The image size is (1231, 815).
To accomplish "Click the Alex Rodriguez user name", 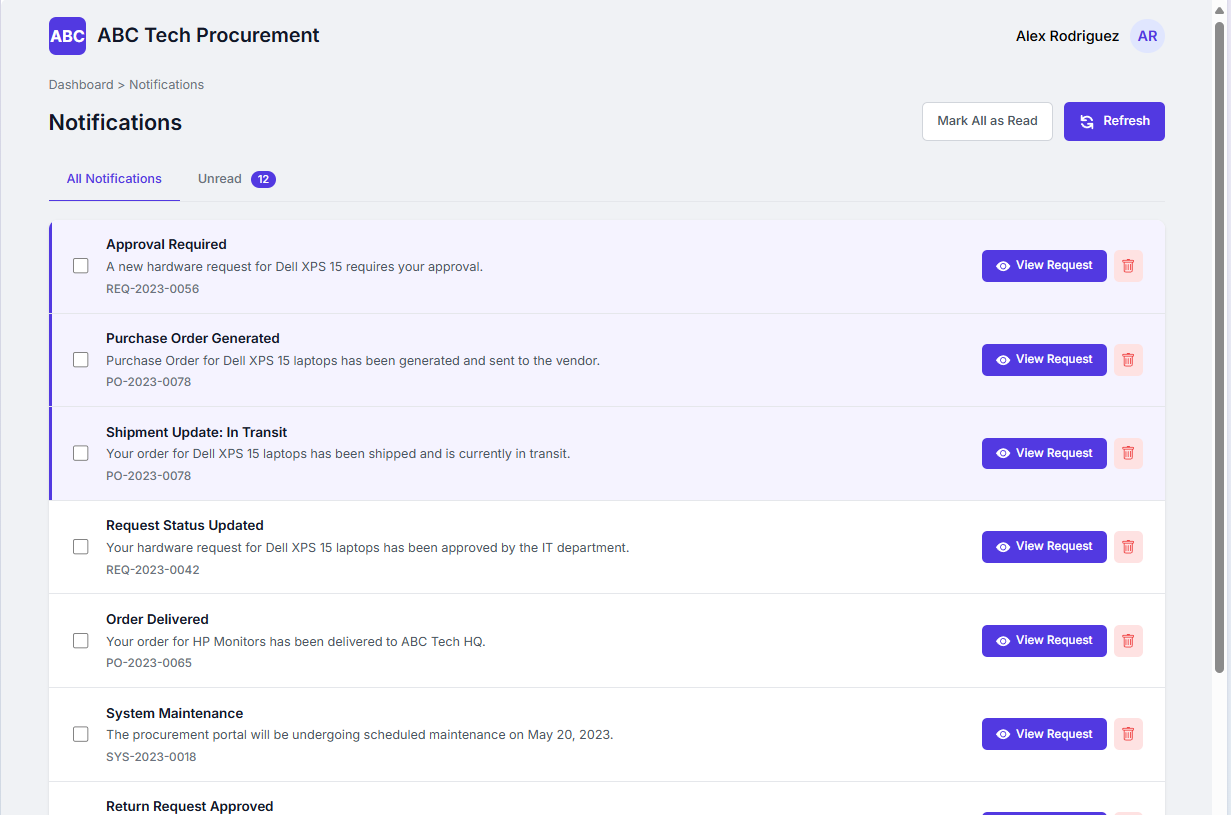I will pyautogui.click(x=1067, y=36).
